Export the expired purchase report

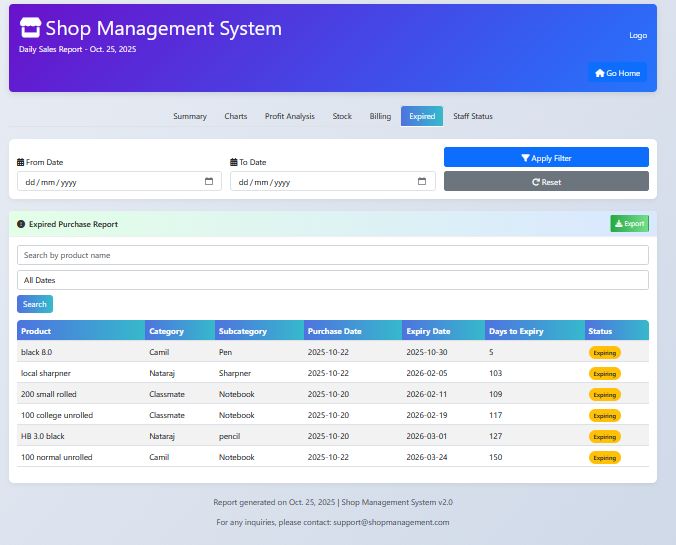pyautogui.click(x=629, y=224)
